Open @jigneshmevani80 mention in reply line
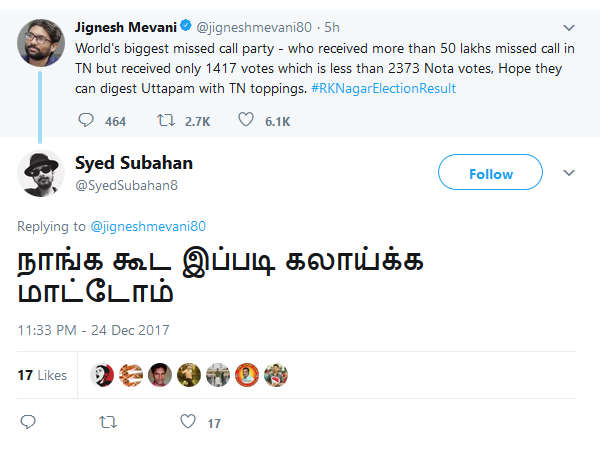This screenshot has height=450, width=600. (148, 226)
